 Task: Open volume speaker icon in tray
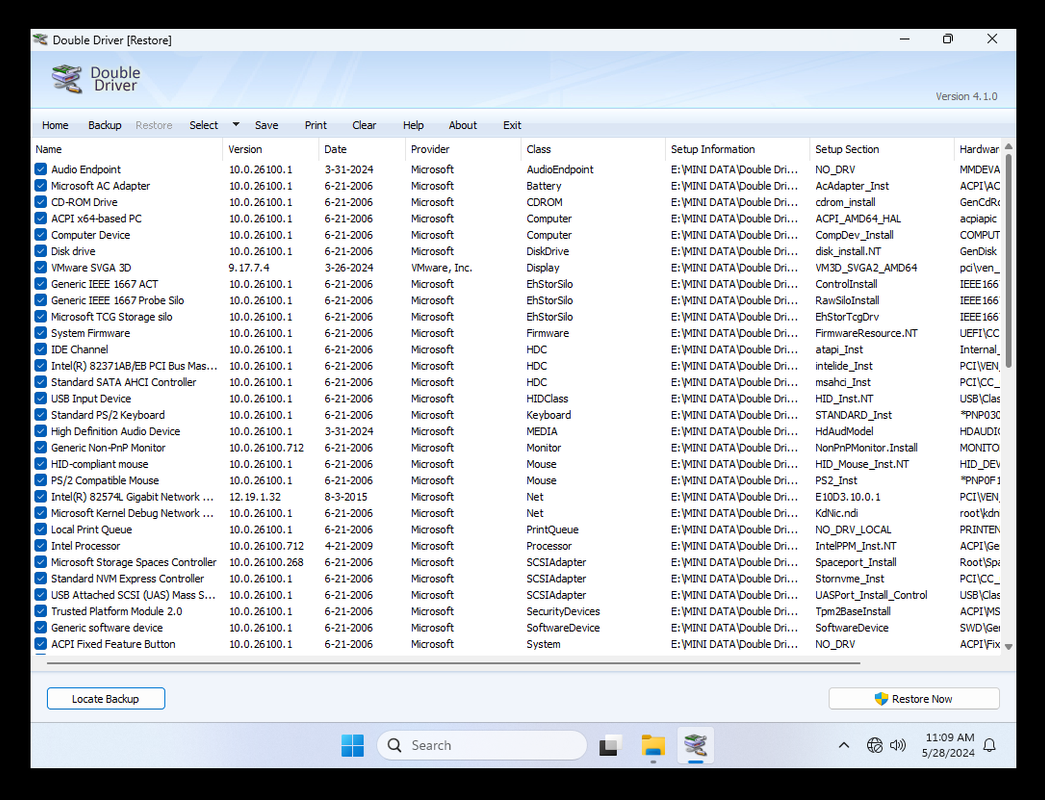click(898, 745)
